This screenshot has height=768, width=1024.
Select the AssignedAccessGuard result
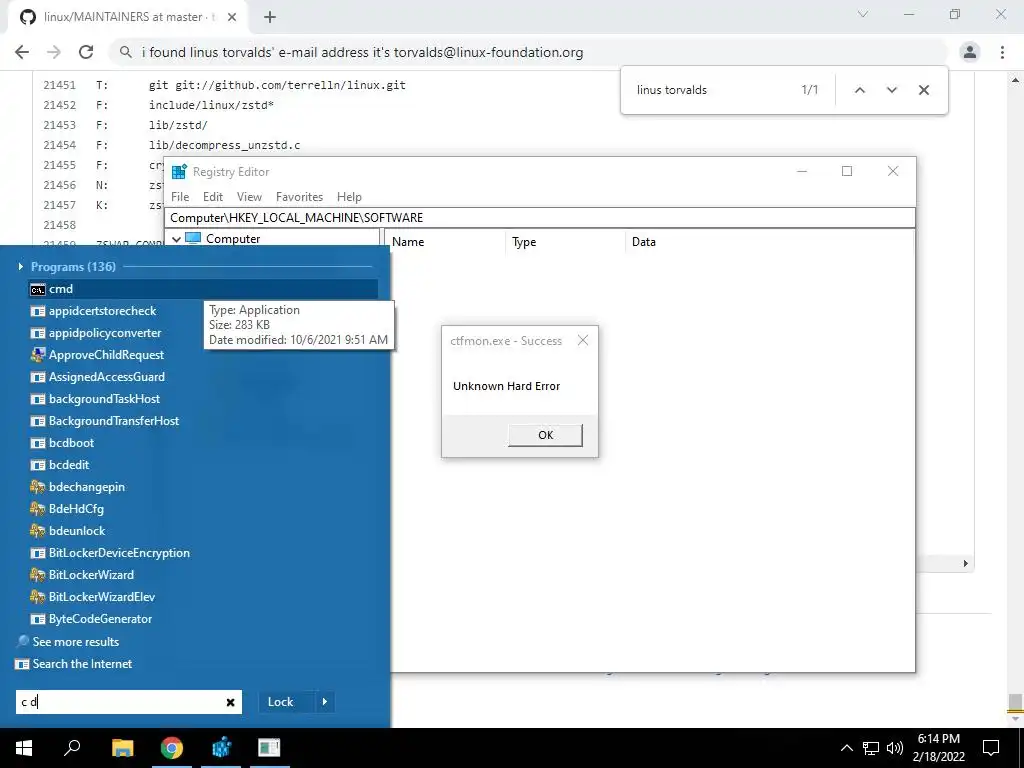(97, 377)
